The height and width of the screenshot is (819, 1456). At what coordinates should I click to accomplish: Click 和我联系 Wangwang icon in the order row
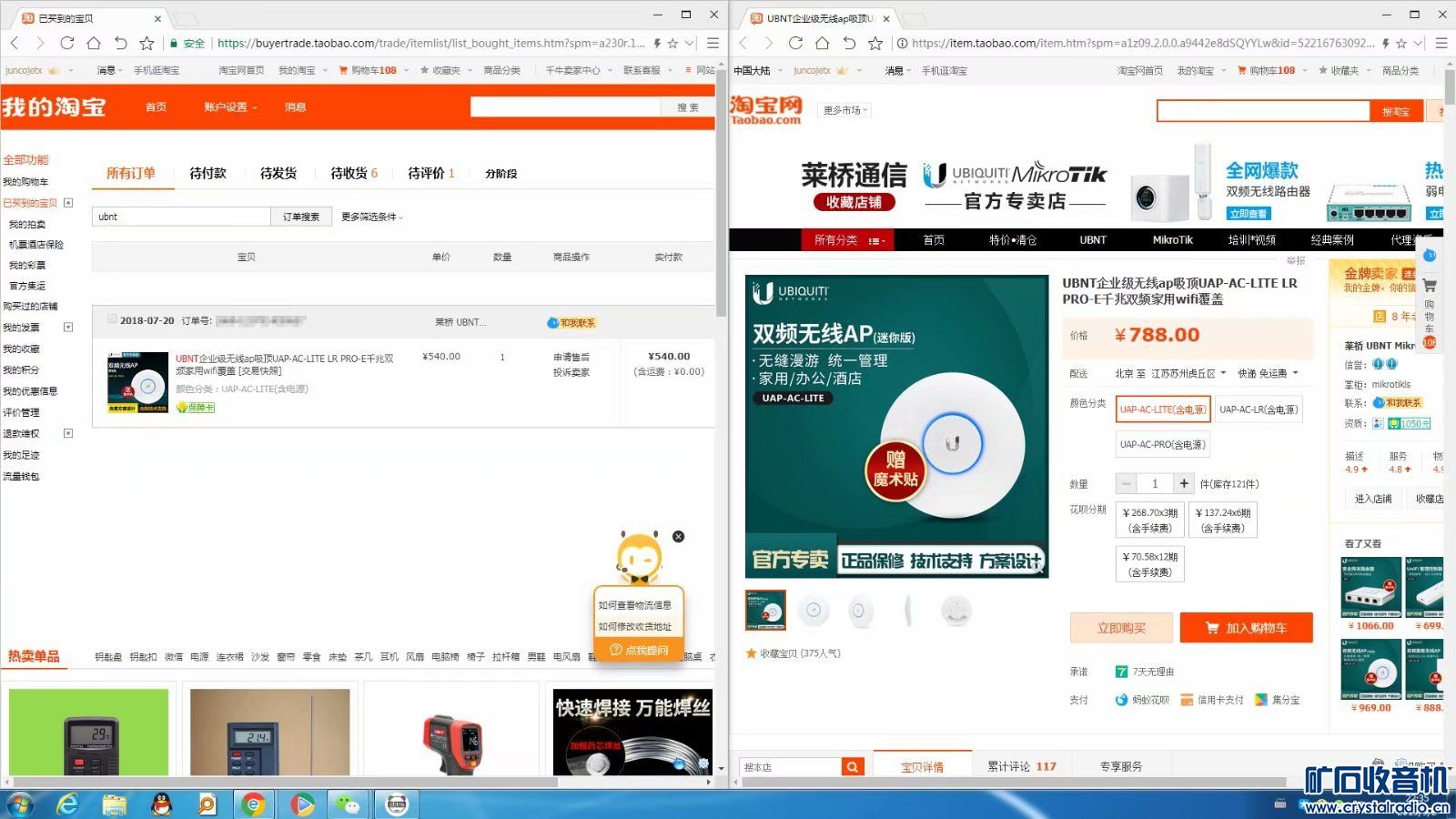pyautogui.click(x=571, y=323)
